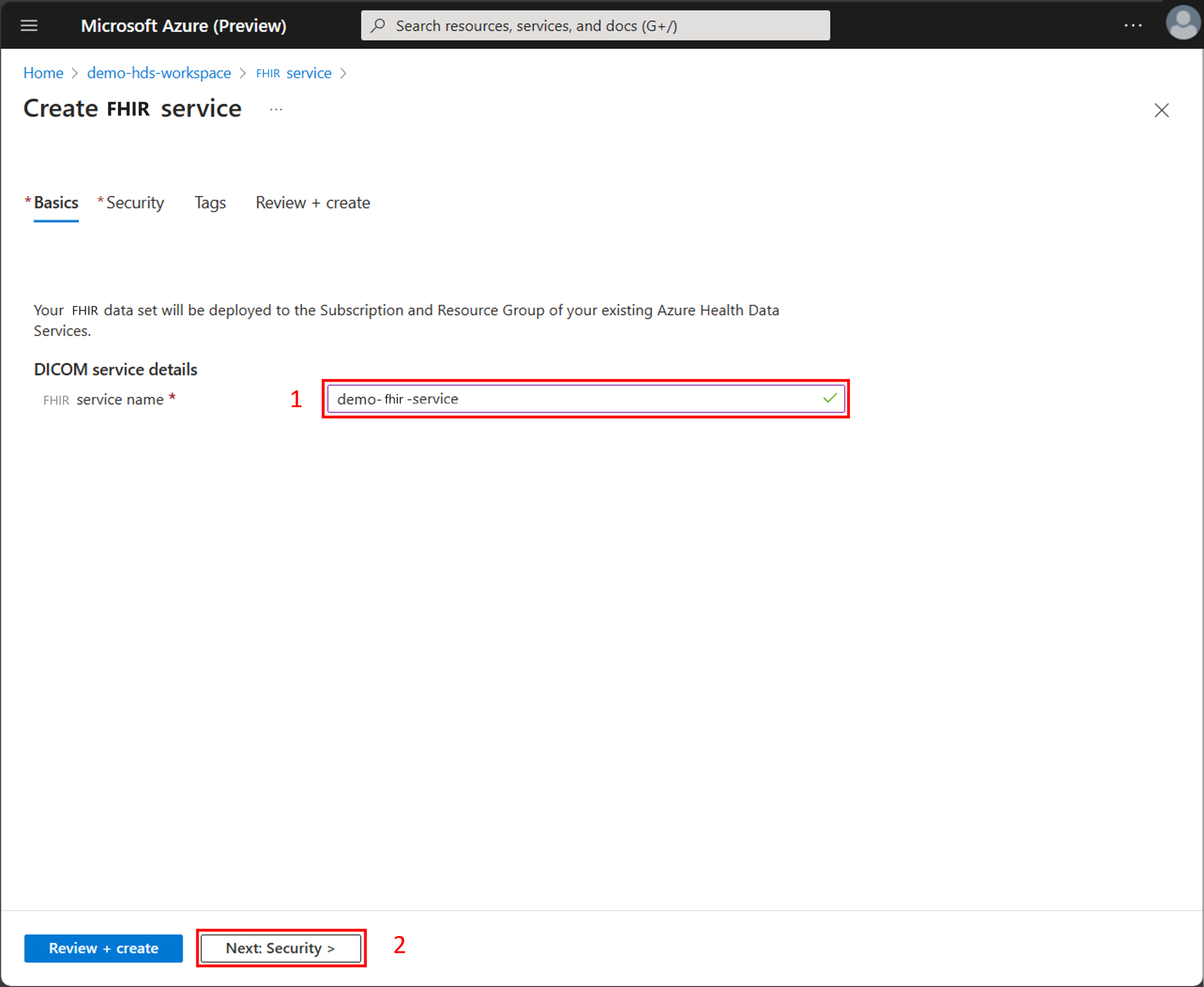Open the top bar ellipsis menu

coord(1132,26)
